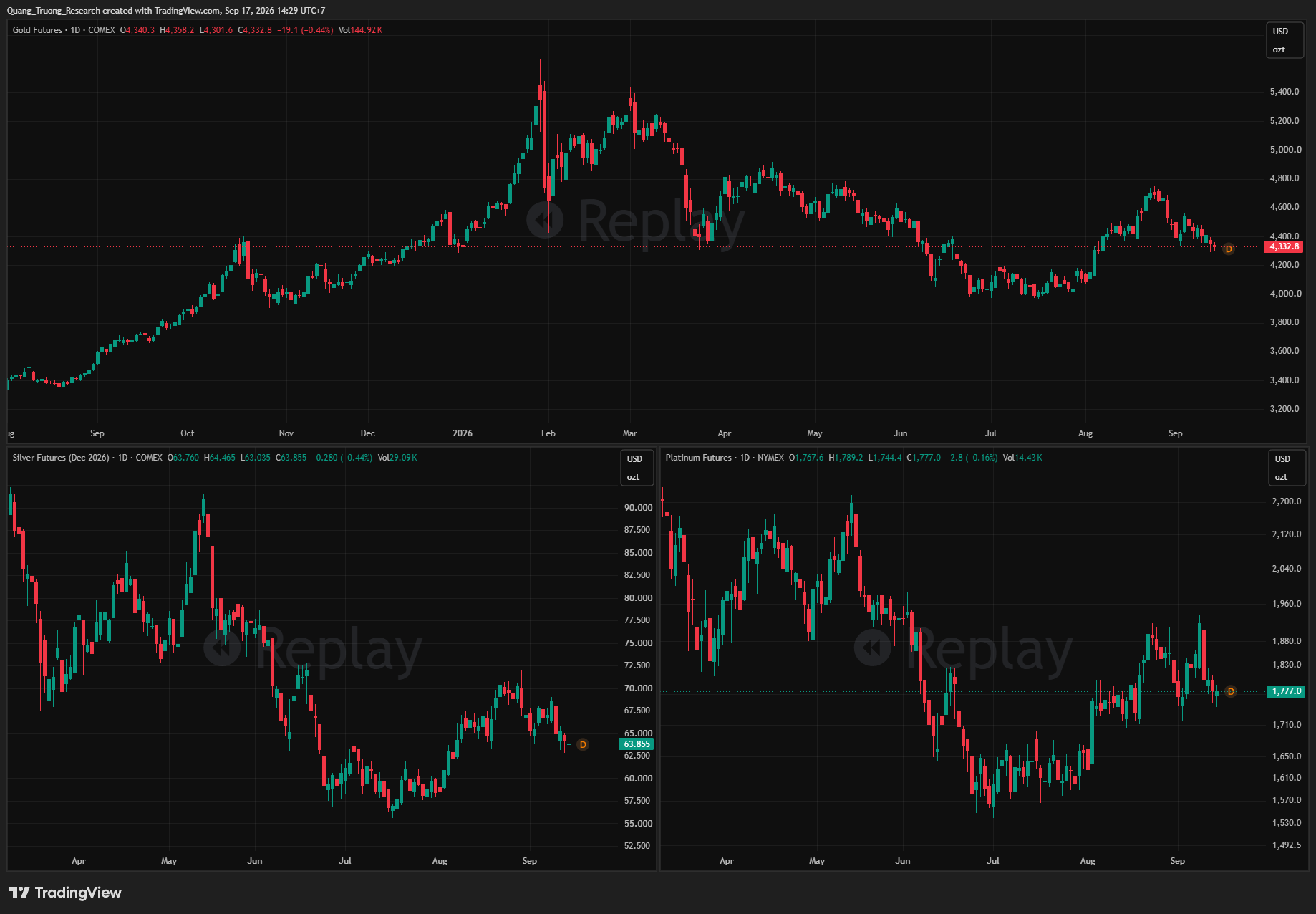Image resolution: width=1316 pixels, height=914 pixels.
Task: Click the D marker on platinum chart
Action: (1231, 692)
